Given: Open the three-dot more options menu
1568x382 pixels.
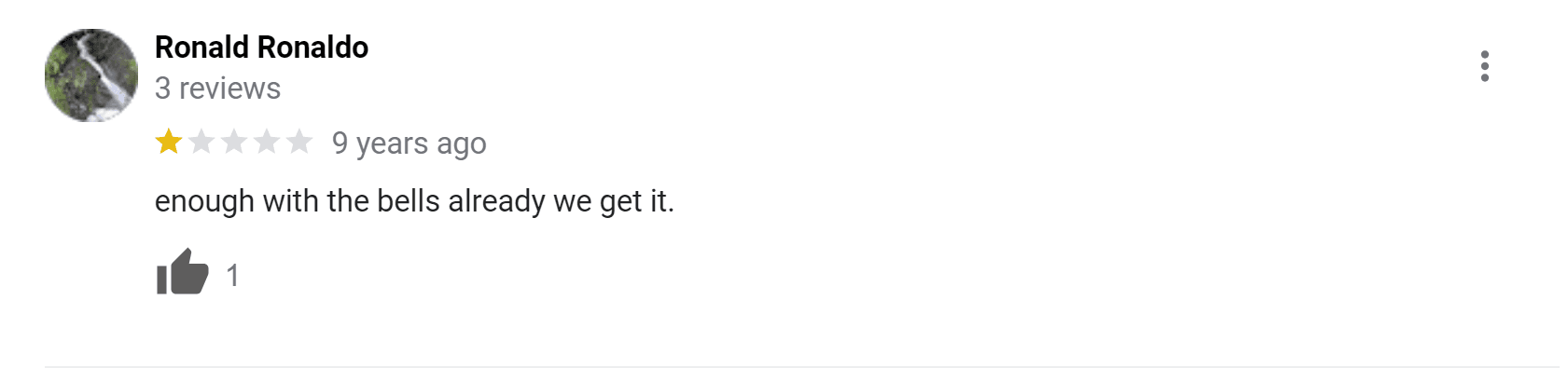Looking at the screenshot, I should 1484,66.
